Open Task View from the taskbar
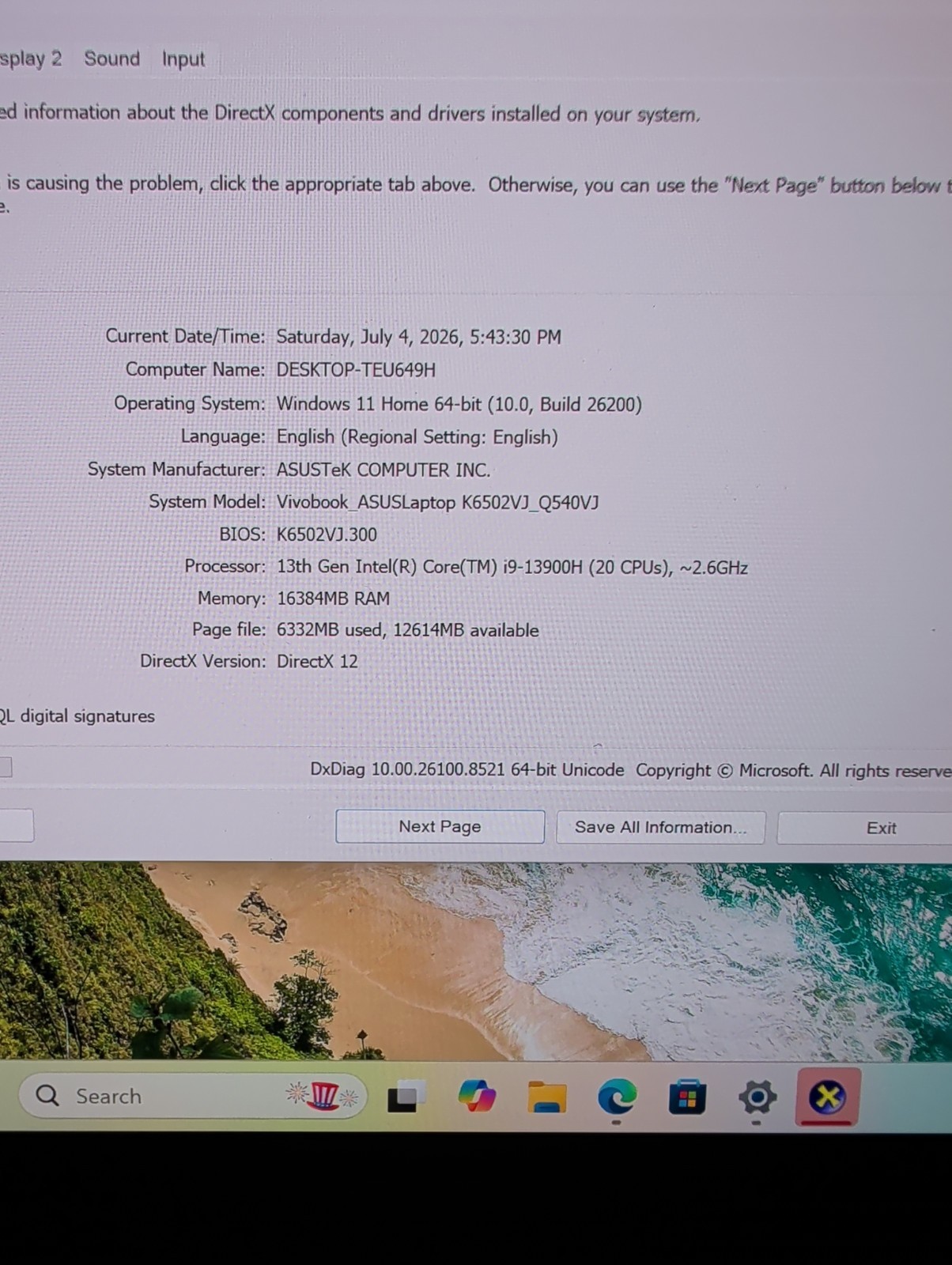The height and width of the screenshot is (1265, 952). point(406,1097)
